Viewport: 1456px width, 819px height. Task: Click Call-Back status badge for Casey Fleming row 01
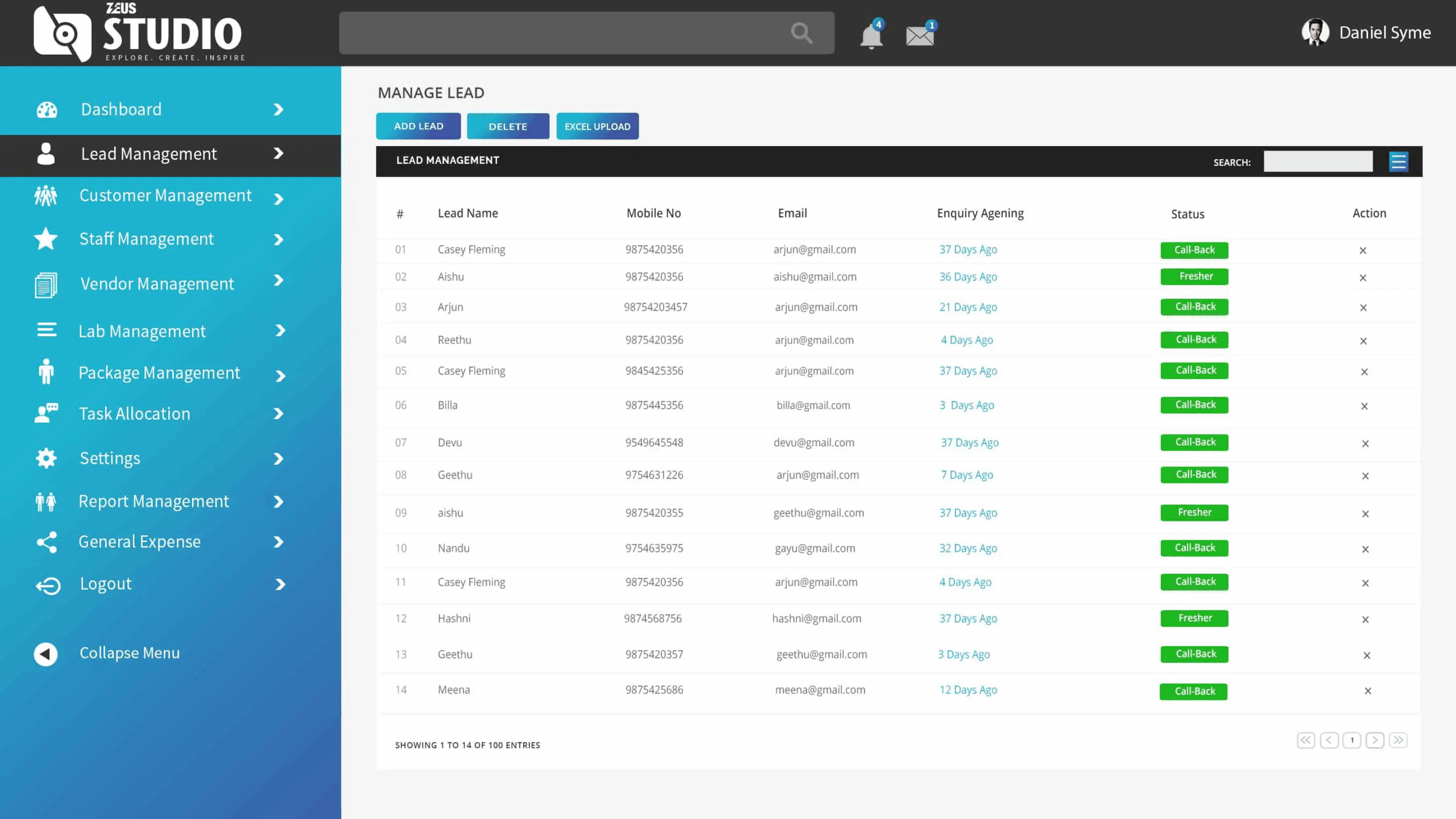tap(1194, 250)
